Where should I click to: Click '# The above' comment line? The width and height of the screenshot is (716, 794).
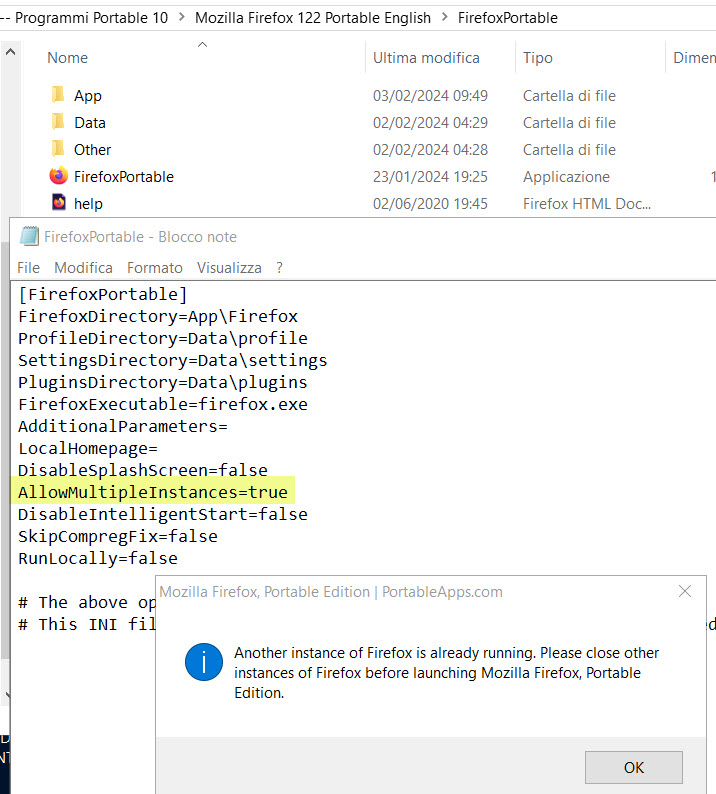tap(87, 603)
